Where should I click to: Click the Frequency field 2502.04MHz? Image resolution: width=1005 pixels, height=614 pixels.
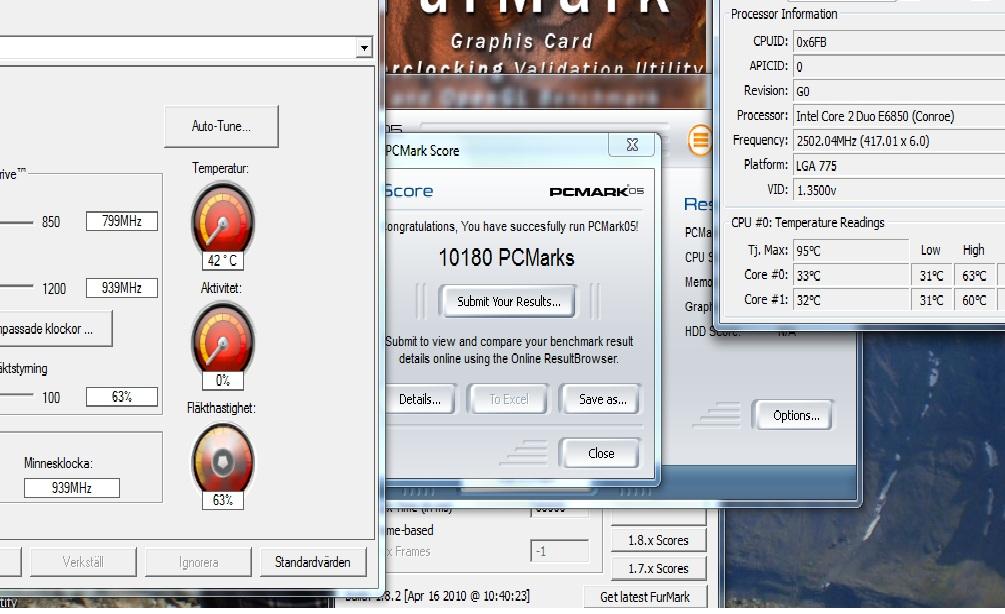coord(899,141)
